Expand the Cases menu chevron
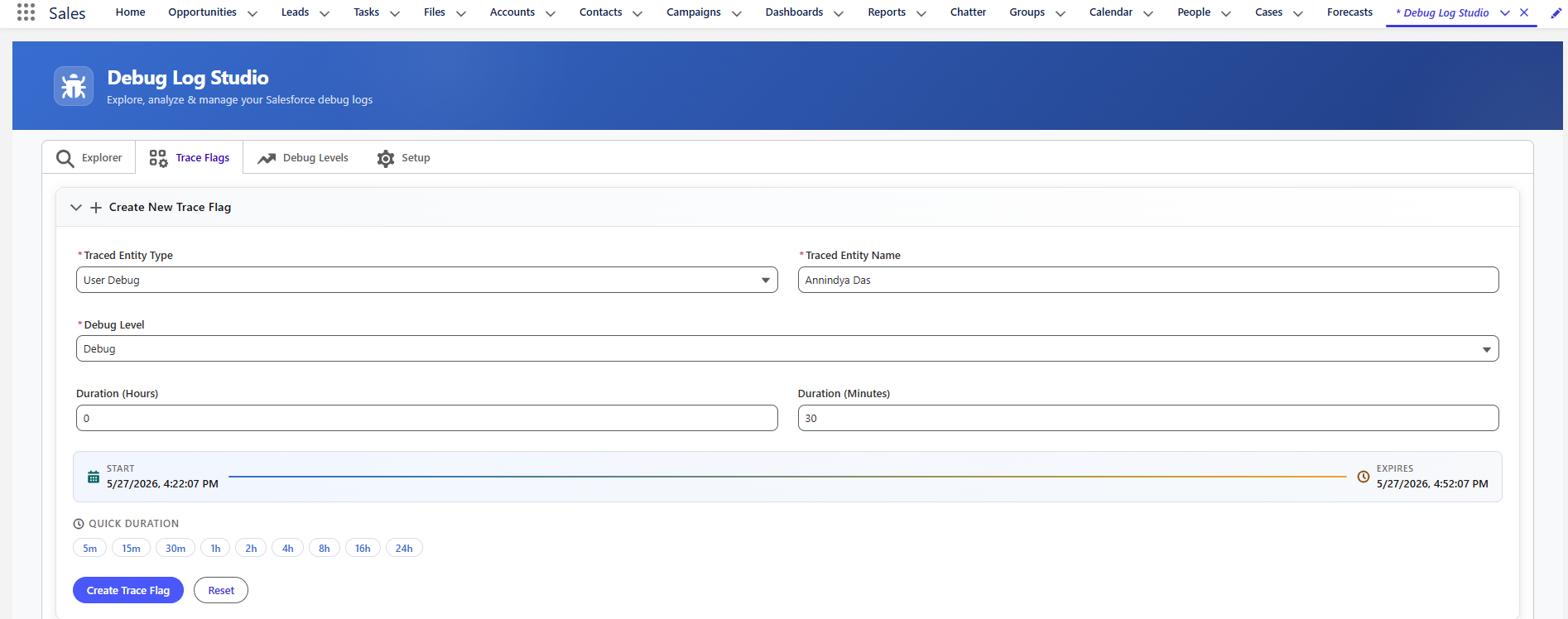Screen dimensions: 1568x619 [1298, 13]
